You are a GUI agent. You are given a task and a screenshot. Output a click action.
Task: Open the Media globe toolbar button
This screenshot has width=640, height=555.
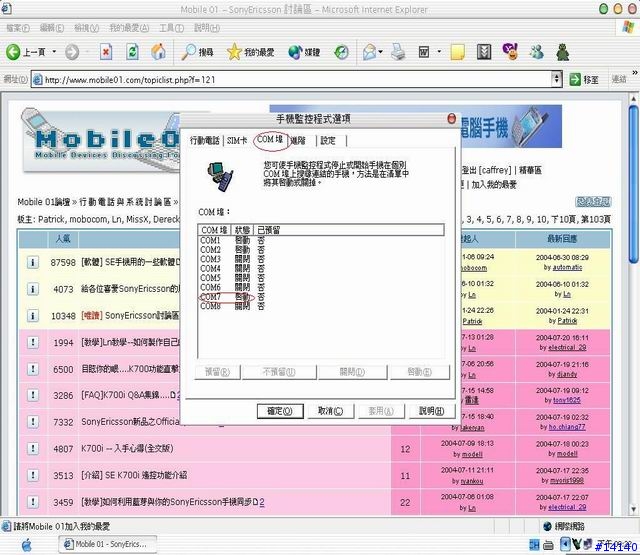(x=304, y=52)
